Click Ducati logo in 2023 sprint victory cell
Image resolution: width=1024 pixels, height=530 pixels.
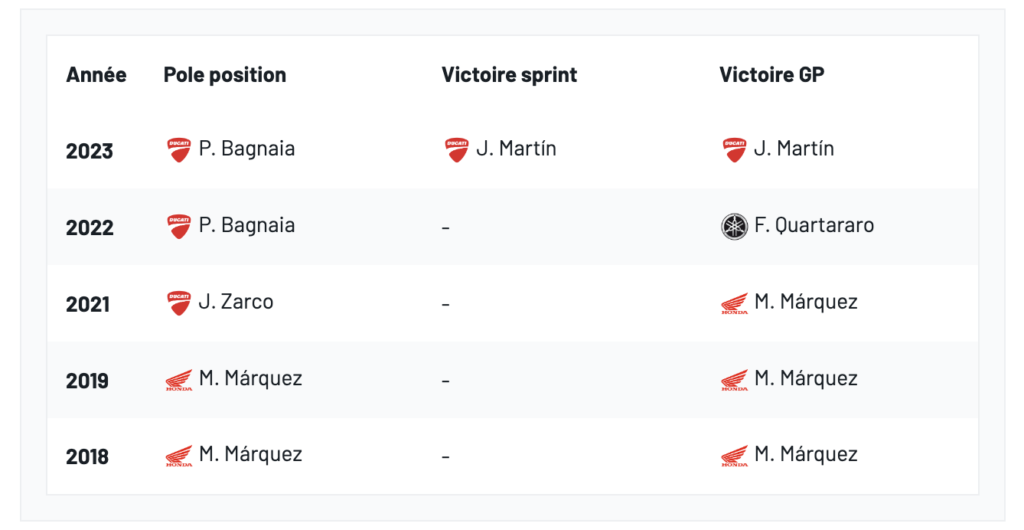(x=456, y=150)
